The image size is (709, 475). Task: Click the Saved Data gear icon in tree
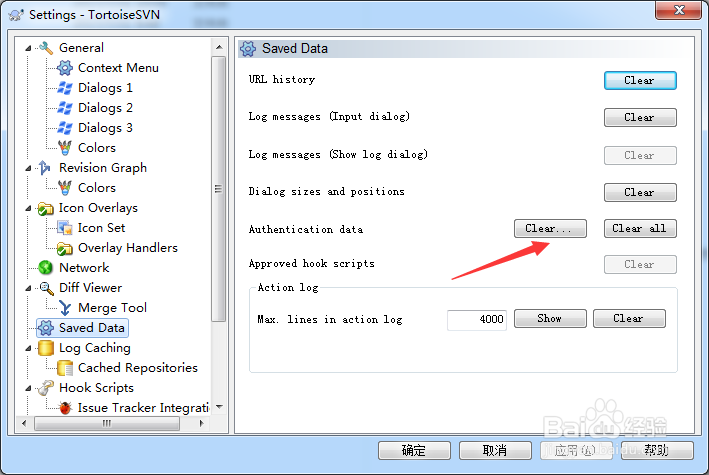click(x=46, y=328)
